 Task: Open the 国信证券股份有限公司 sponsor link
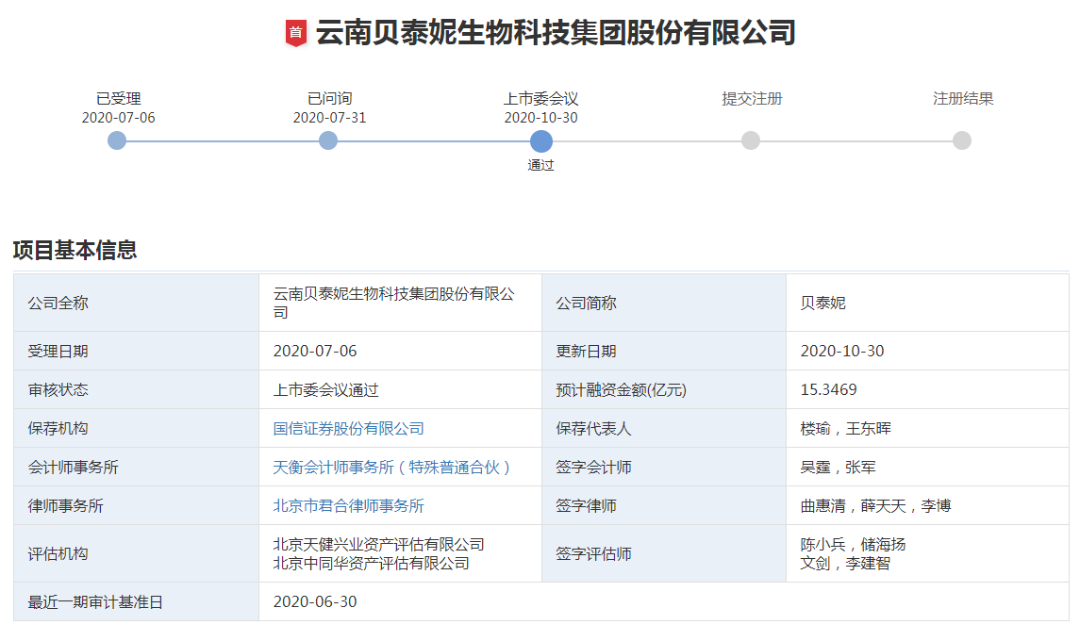[x=349, y=428]
